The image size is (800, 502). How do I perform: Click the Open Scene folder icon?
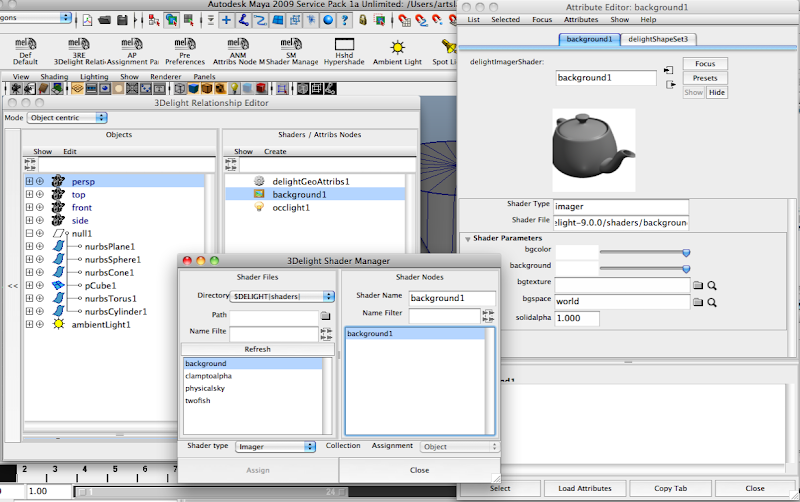tap(105, 20)
